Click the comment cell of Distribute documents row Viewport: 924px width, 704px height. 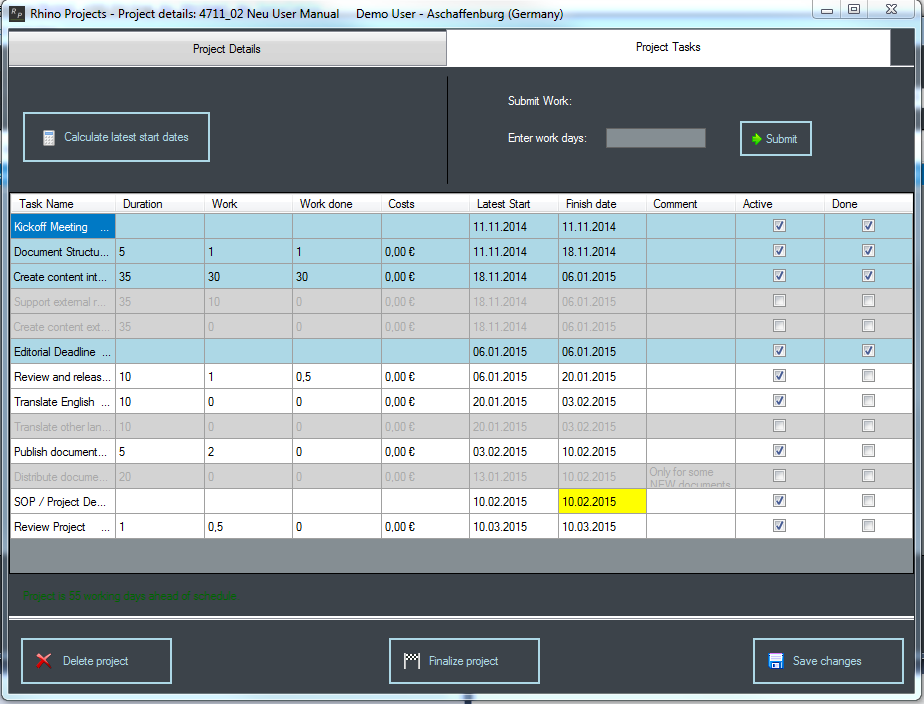pos(690,477)
